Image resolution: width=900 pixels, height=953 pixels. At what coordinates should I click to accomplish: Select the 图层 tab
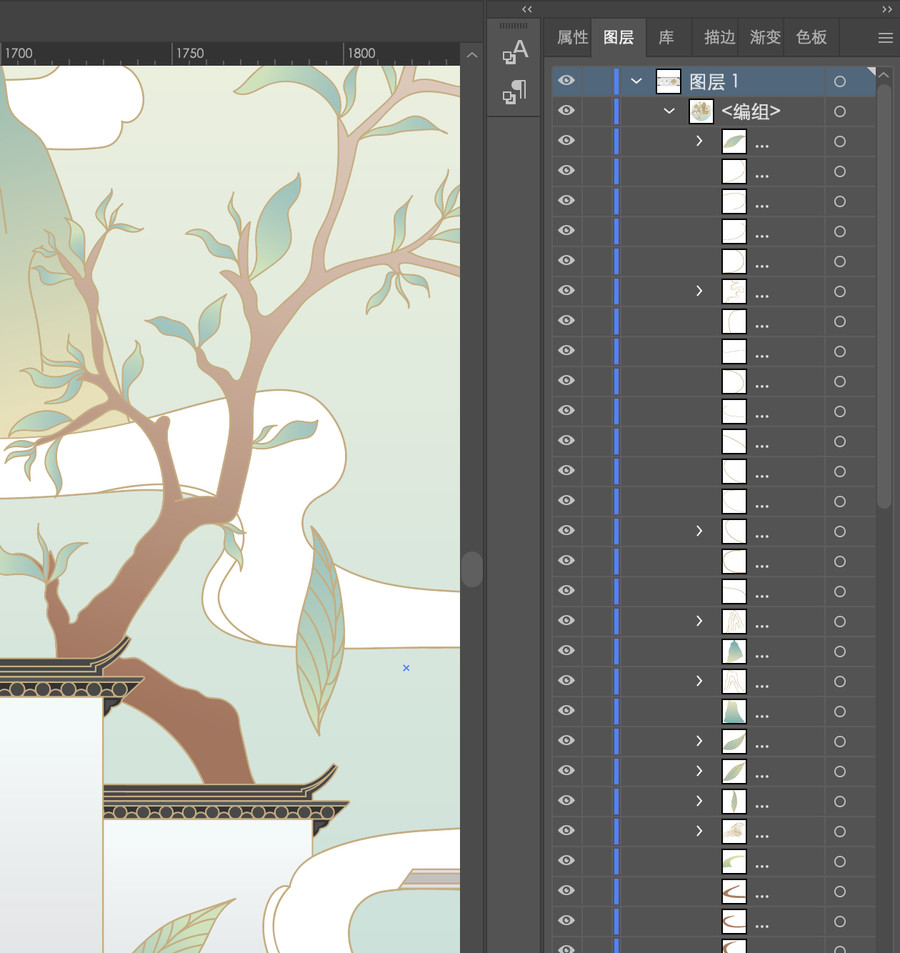pos(619,38)
